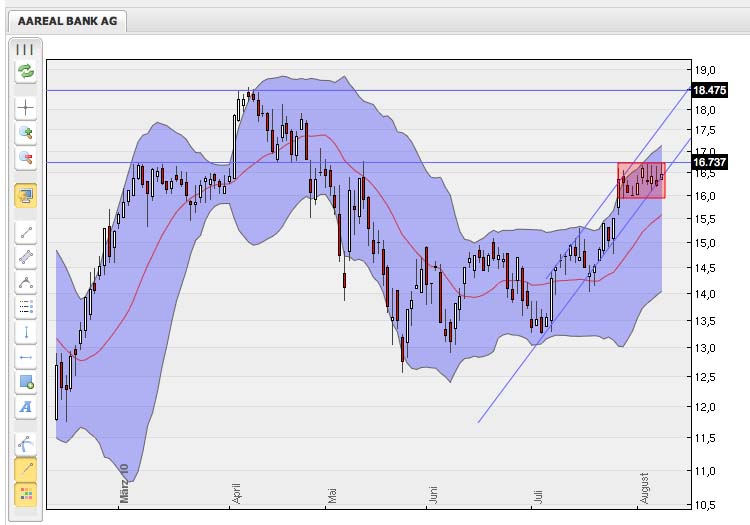Grab the toolbar grip handle at top
750x525 pixels.
(x=25, y=49)
